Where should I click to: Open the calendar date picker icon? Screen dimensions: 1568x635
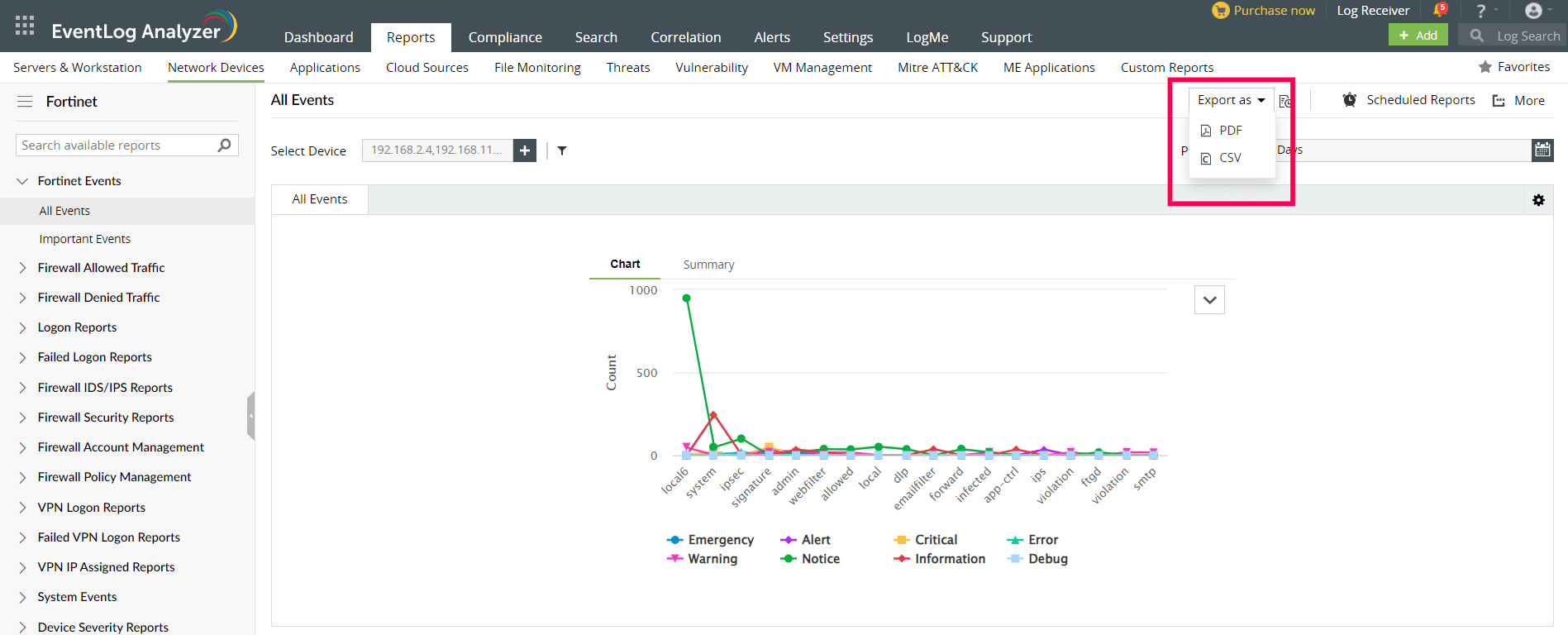1542,150
